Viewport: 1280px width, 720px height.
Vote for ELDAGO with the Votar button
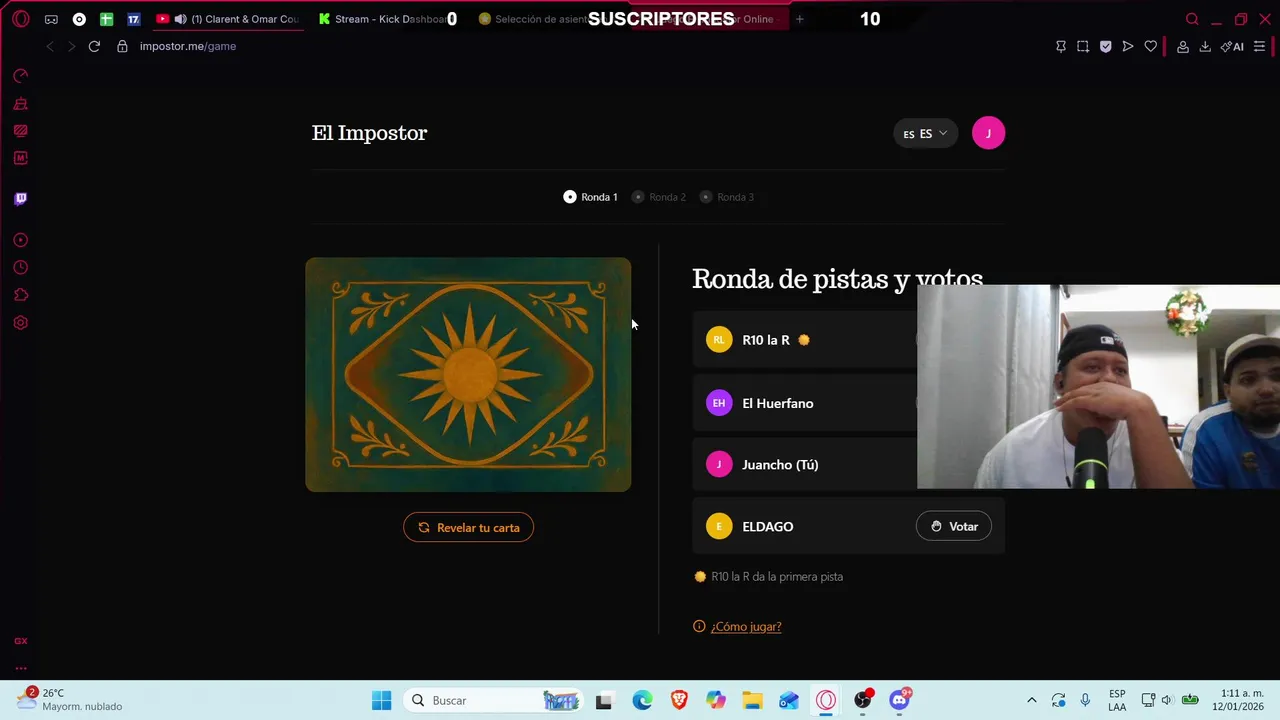coord(954,526)
